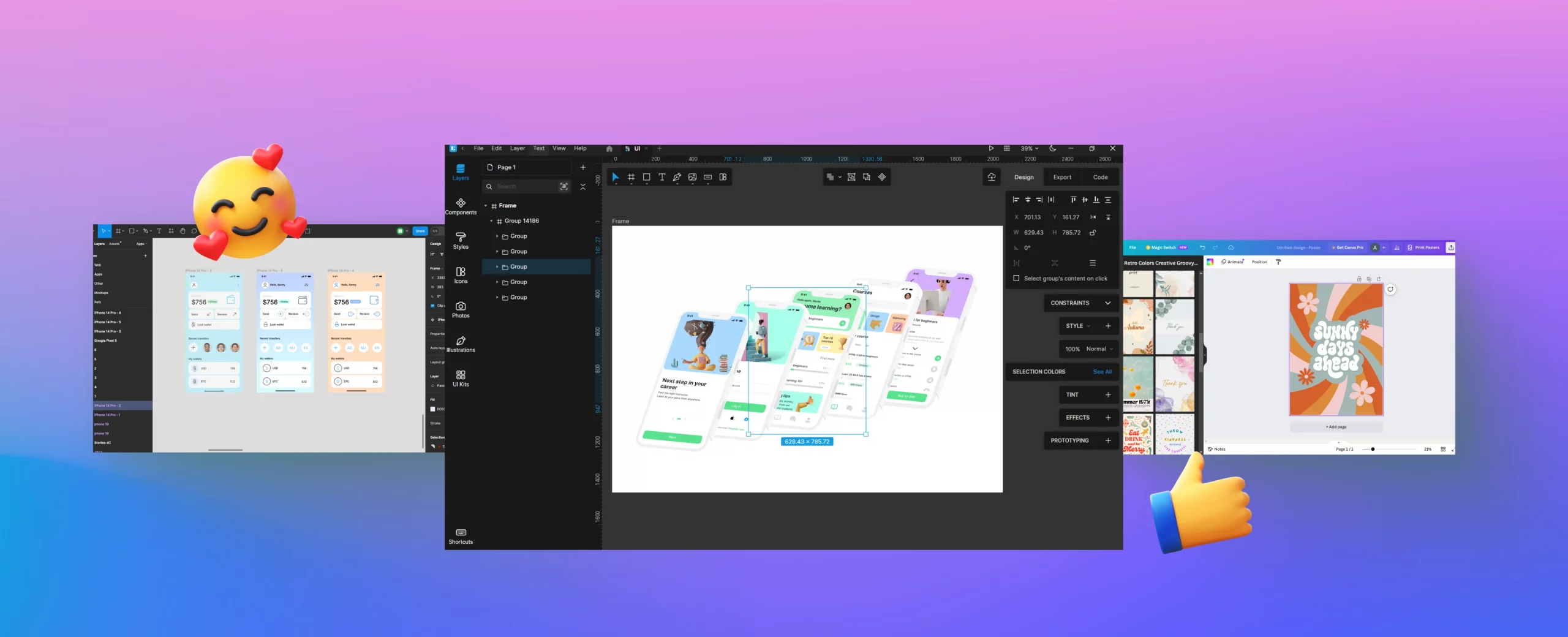Click Magic Switch in Canva header
The height and width of the screenshot is (637, 1568).
[1166, 247]
